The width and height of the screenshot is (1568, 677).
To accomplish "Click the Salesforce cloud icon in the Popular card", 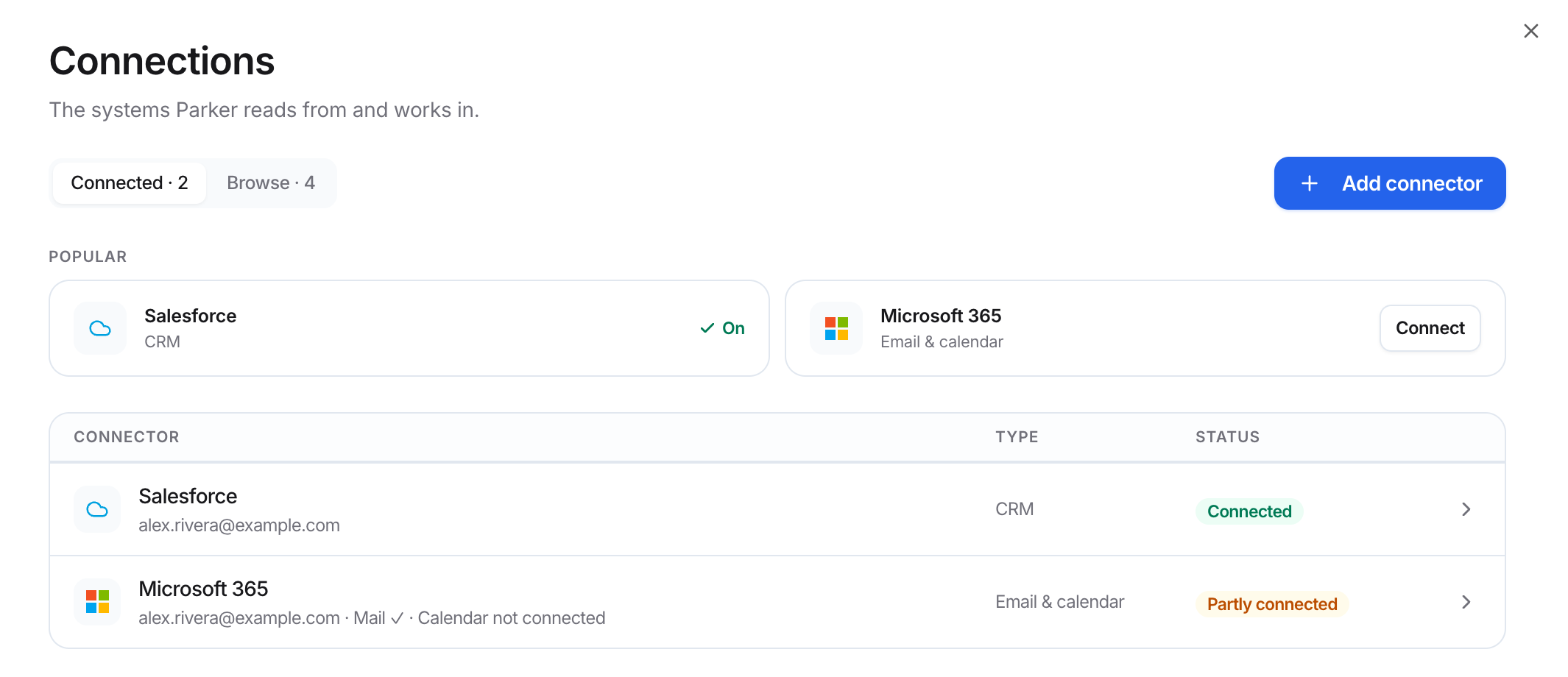I will 100,328.
